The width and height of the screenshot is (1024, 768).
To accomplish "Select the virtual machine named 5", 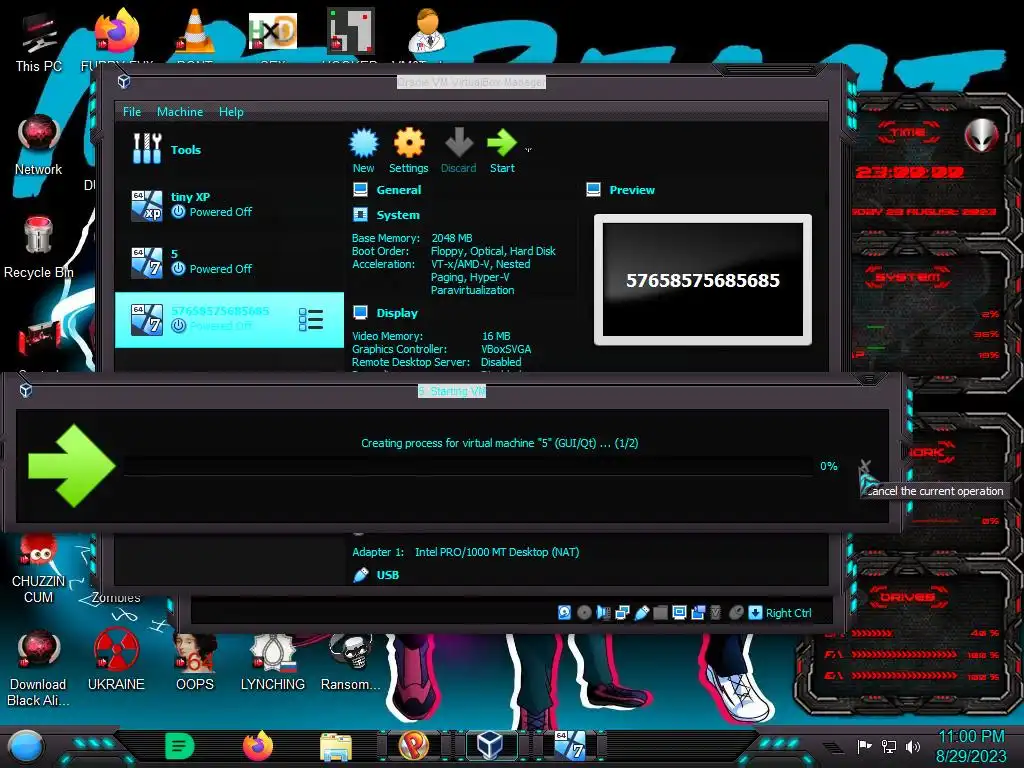I will pos(229,262).
